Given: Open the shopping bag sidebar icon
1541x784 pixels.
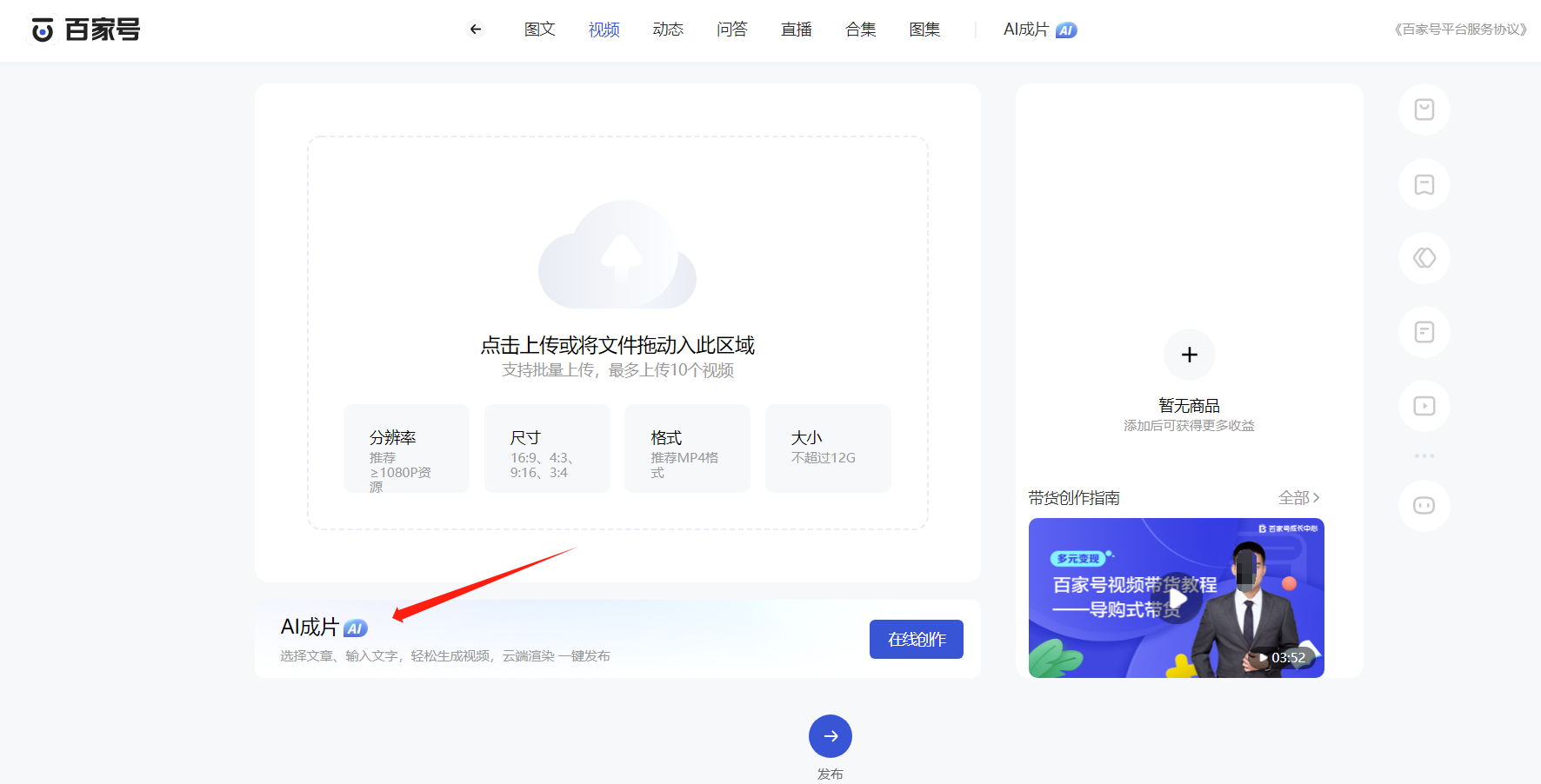Looking at the screenshot, I should click(1424, 110).
